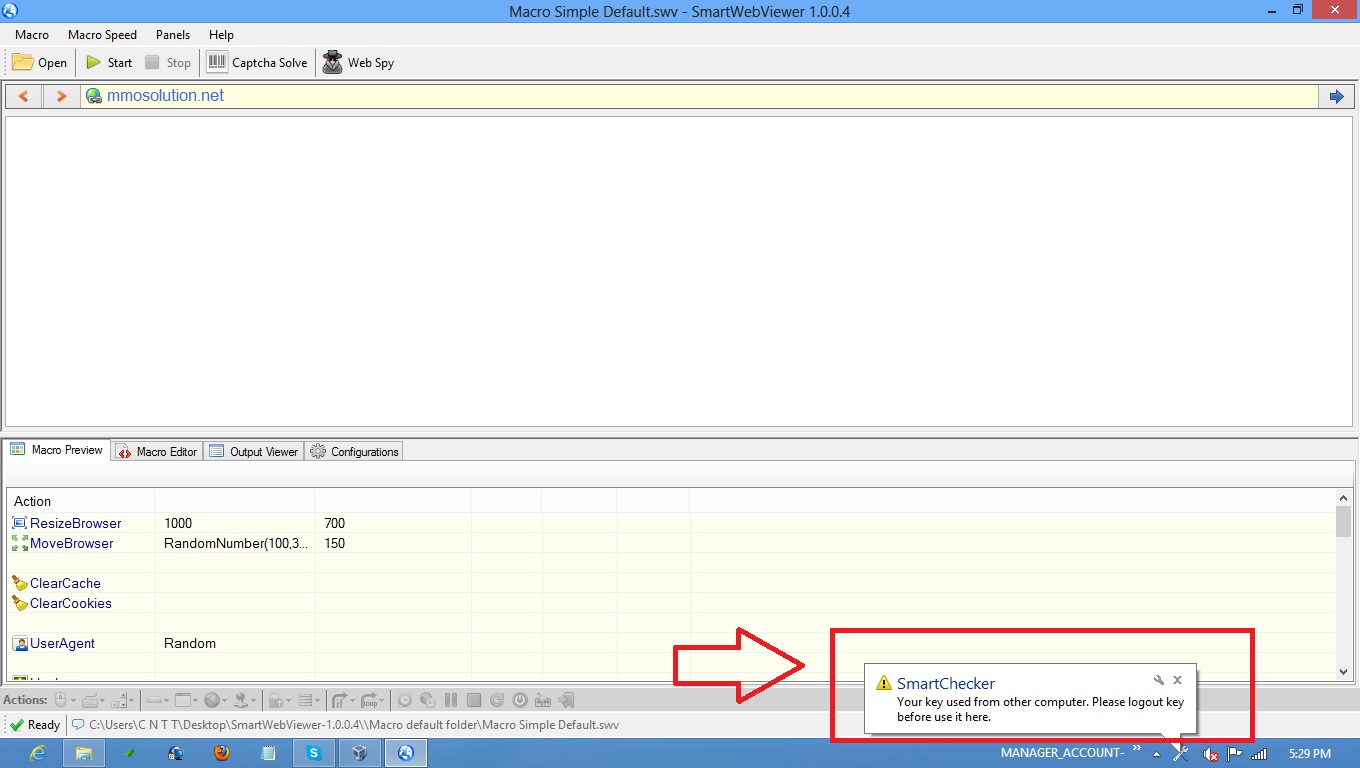Open the dropdown arrow beside the If action icon
Screen dimensions: 1360x768
352,701
